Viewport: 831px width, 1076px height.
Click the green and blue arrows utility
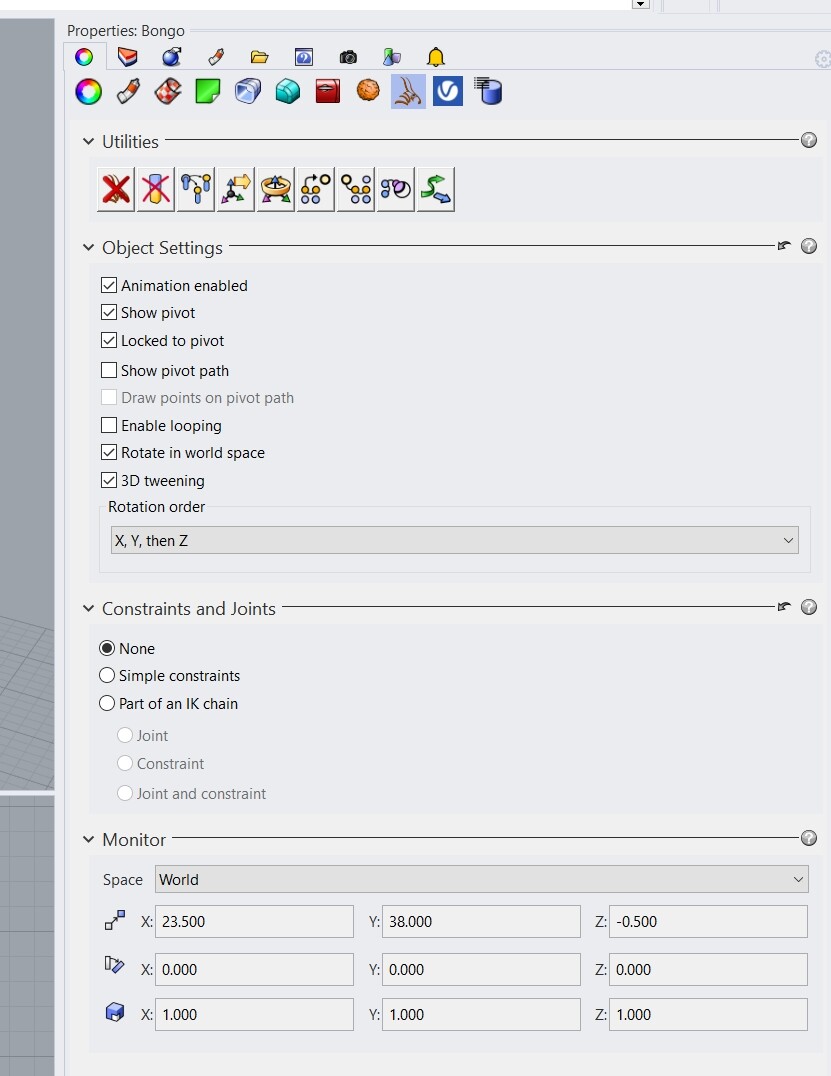[x=436, y=189]
